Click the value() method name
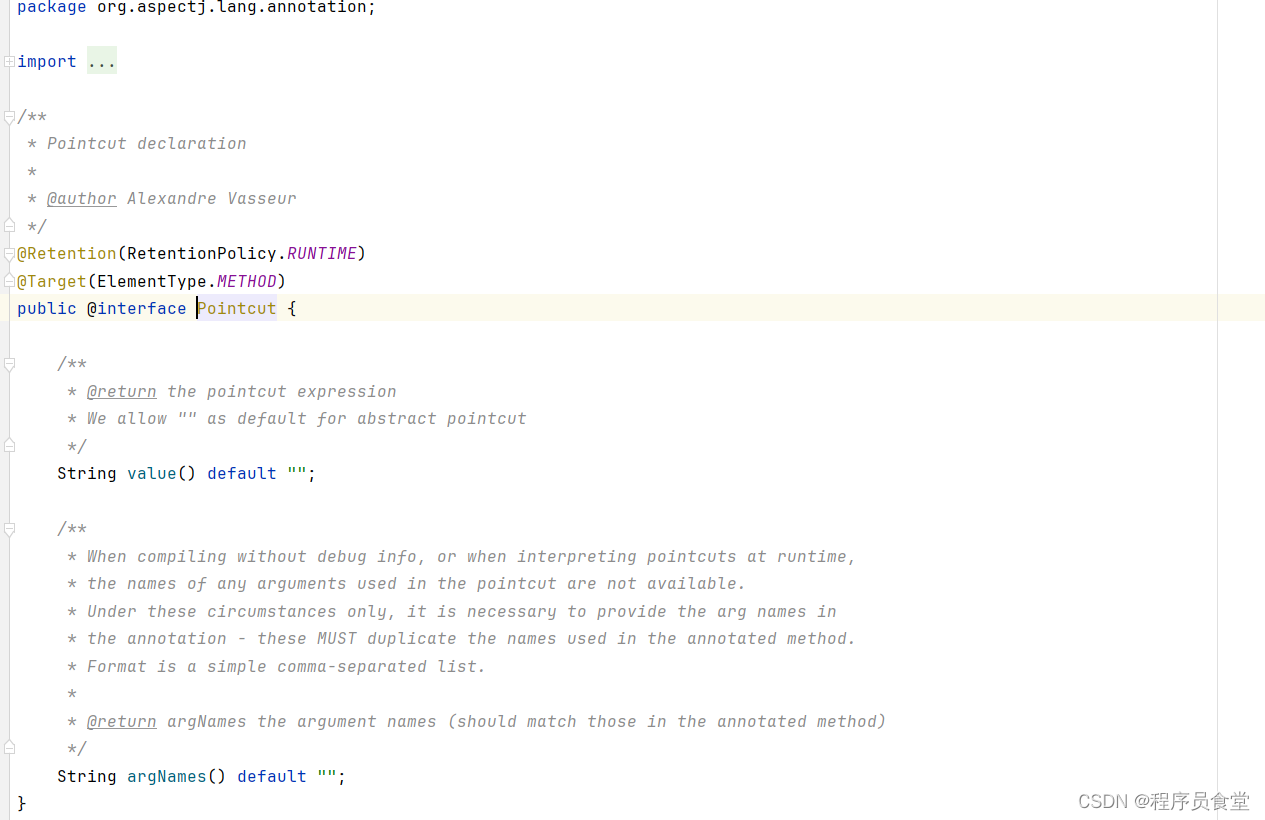The image size is (1265, 820). click(152, 473)
